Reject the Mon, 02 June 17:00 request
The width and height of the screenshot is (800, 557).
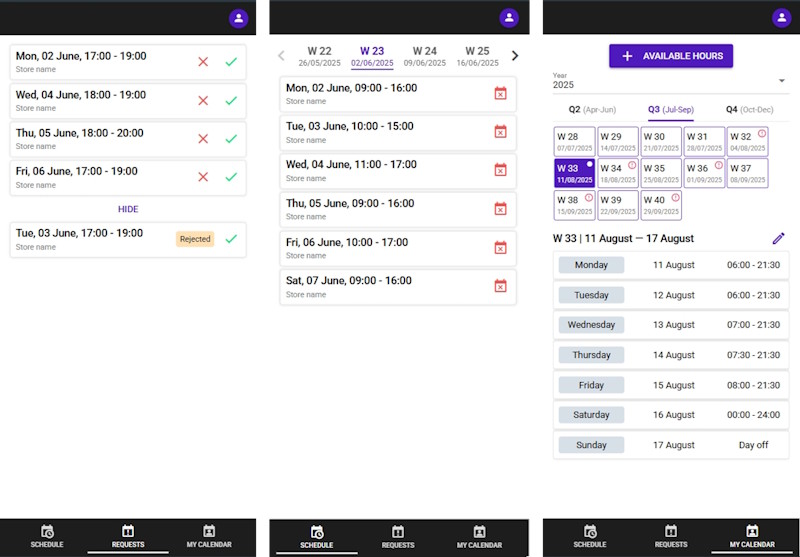203,62
